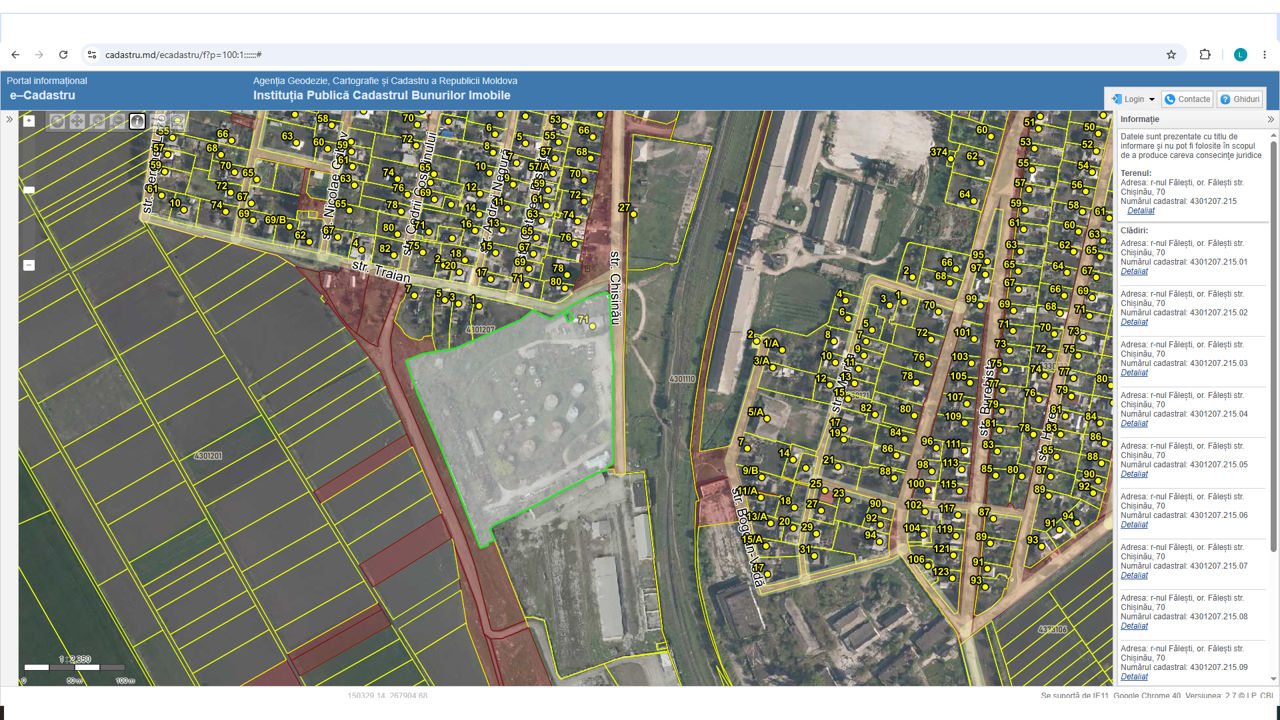The width and height of the screenshot is (1280, 720).
Task: Expand the left side panel chevrons
Action: coord(9,119)
